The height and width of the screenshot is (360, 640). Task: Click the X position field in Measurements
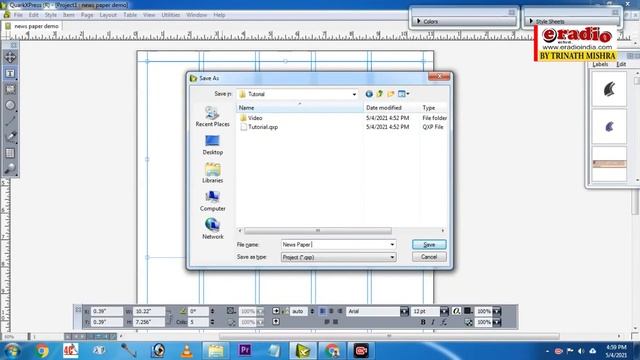(x=107, y=311)
